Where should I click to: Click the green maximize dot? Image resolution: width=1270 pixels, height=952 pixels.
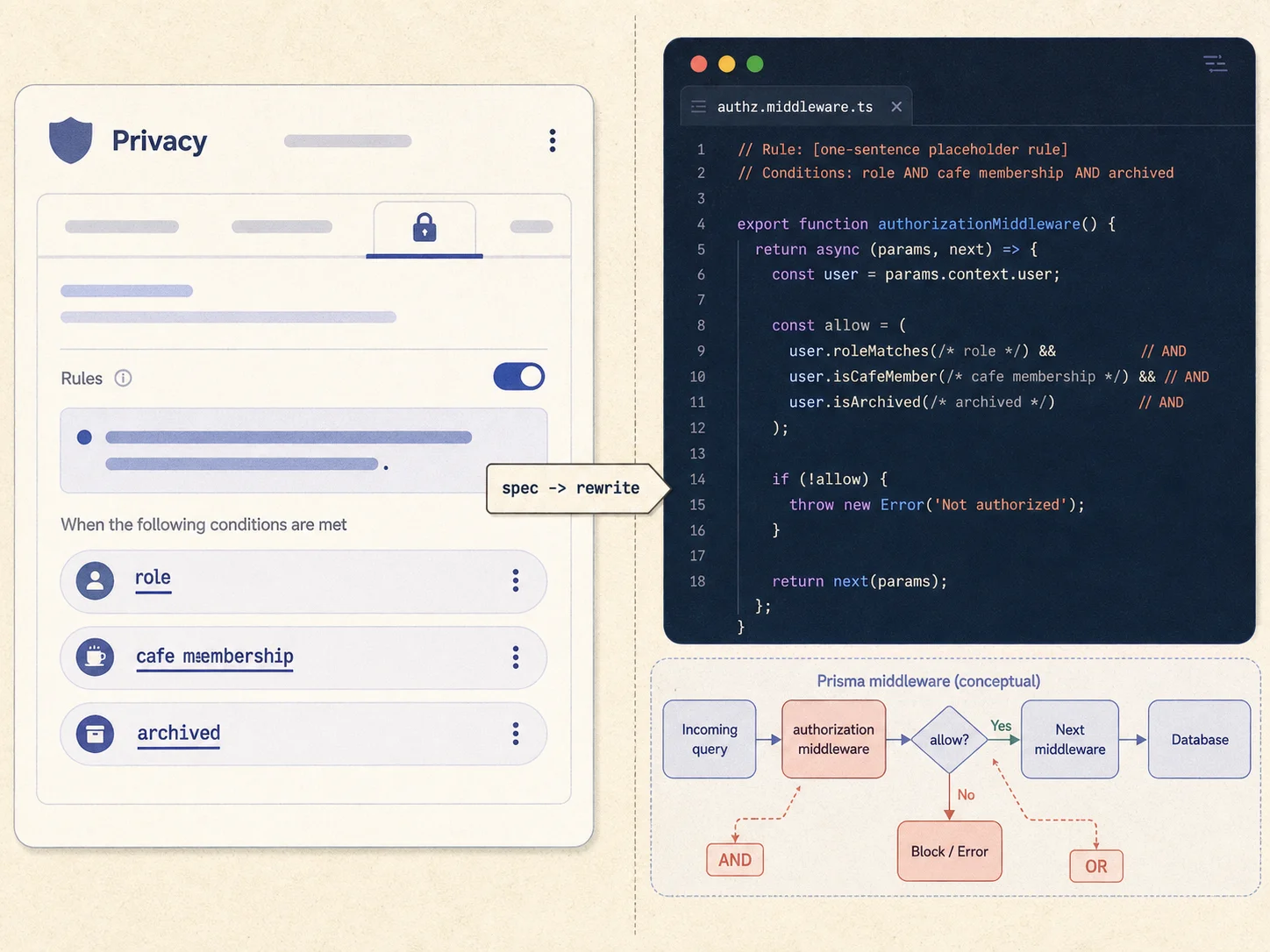(755, 64)
